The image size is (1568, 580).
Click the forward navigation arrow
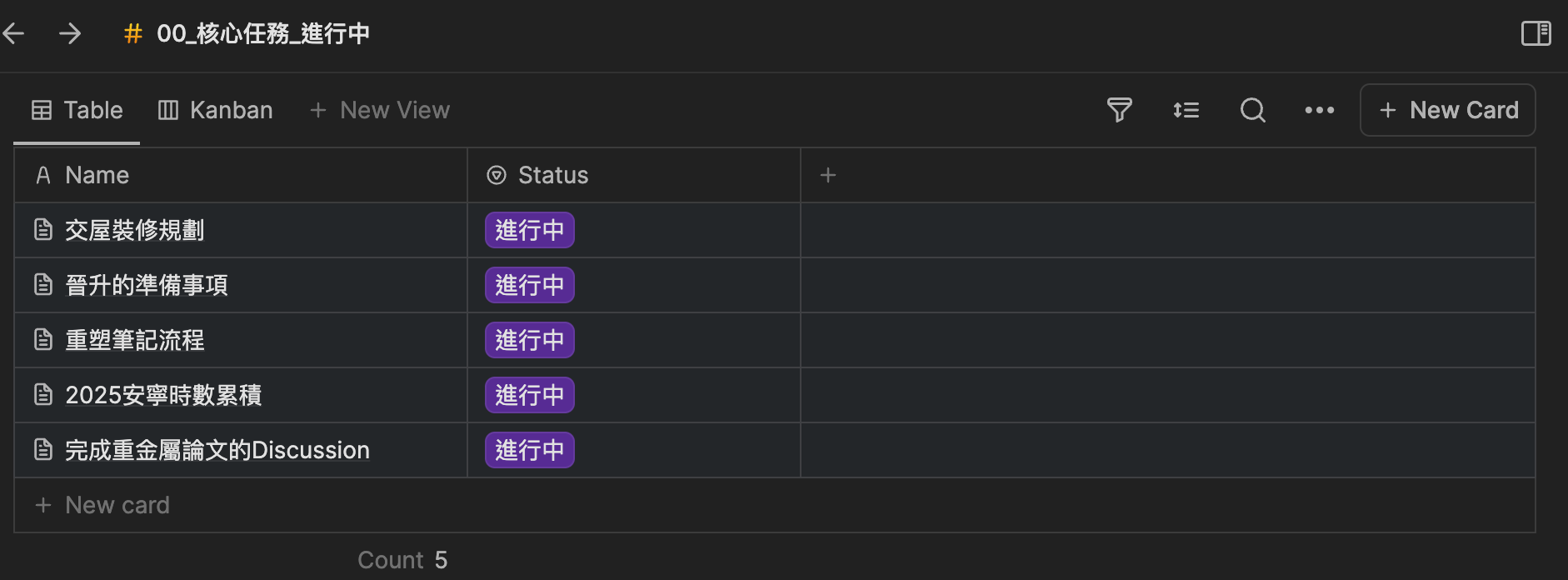70,33
